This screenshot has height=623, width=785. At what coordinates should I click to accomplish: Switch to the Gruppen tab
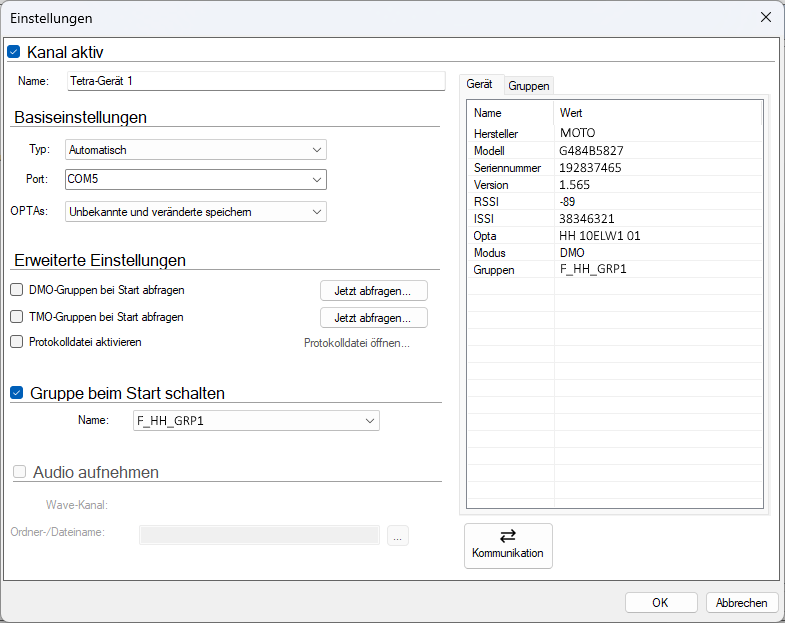coord(529,86)
